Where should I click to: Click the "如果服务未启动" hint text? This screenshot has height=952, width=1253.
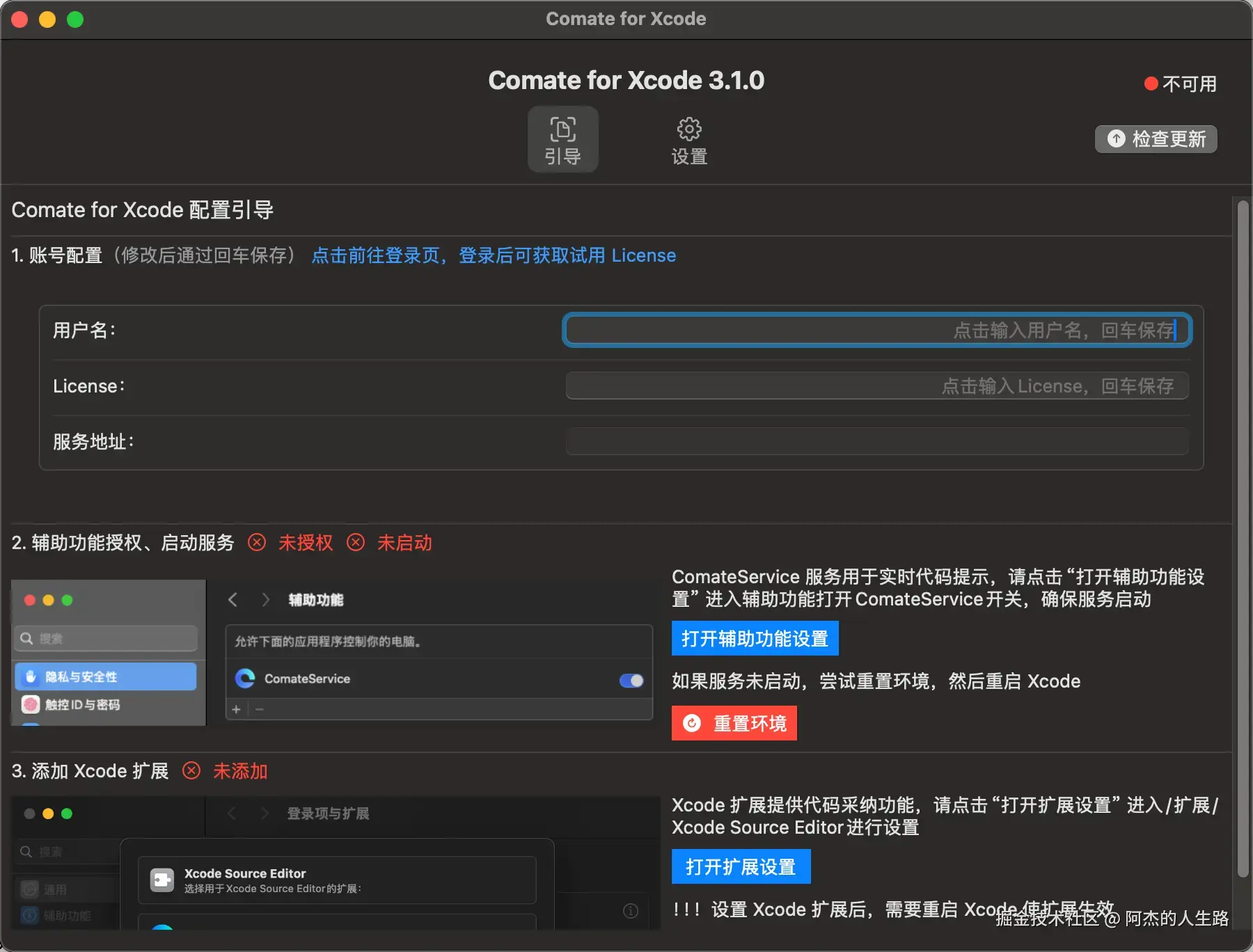pyautogui.click(x=876, y=681)
